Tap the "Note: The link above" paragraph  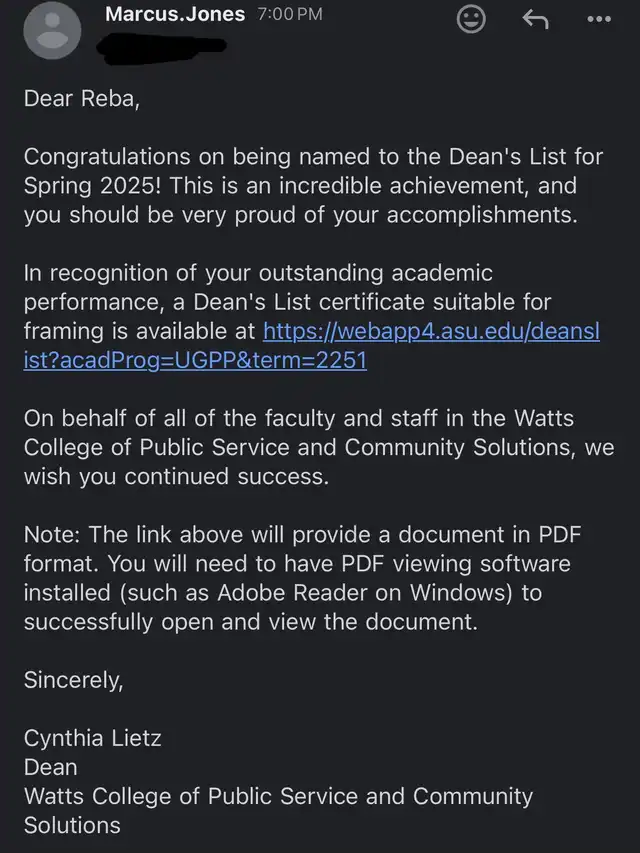(303, 578)
